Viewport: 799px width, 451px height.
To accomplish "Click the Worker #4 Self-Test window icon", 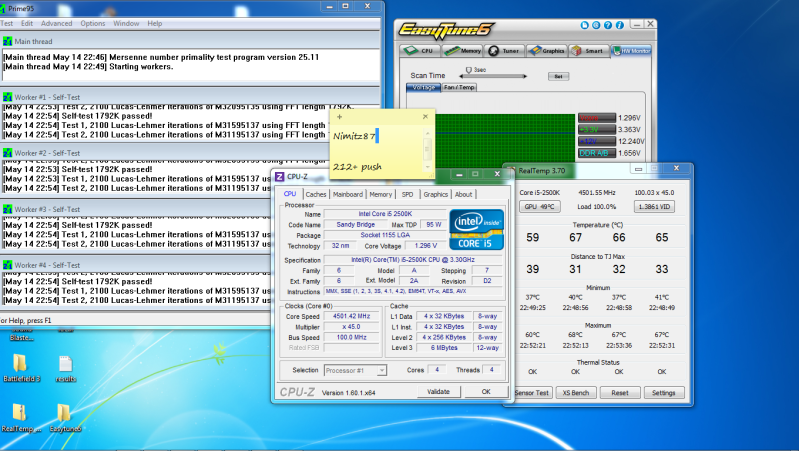I will tap(8, 265).
